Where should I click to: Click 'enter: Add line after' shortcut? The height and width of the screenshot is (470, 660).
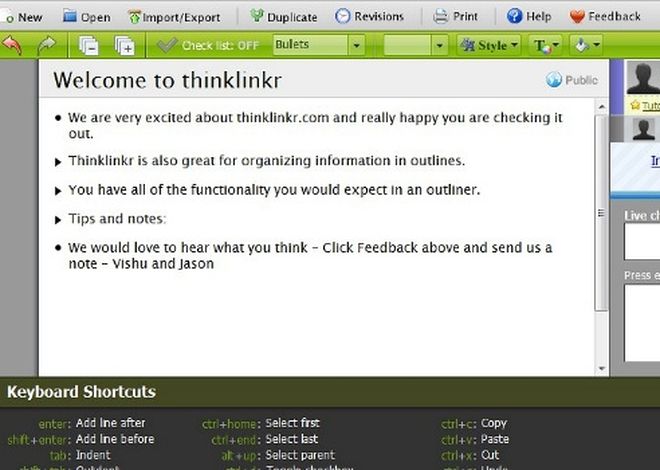(92, 423)
